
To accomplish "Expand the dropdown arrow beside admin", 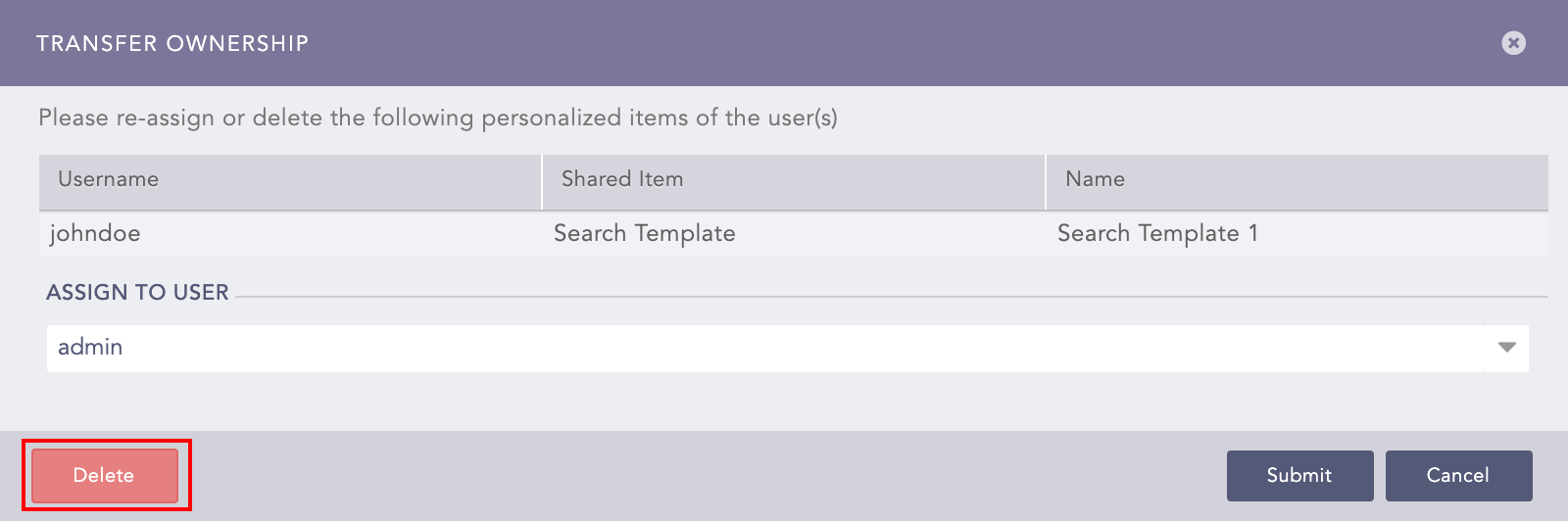I will coord(1507,348).
